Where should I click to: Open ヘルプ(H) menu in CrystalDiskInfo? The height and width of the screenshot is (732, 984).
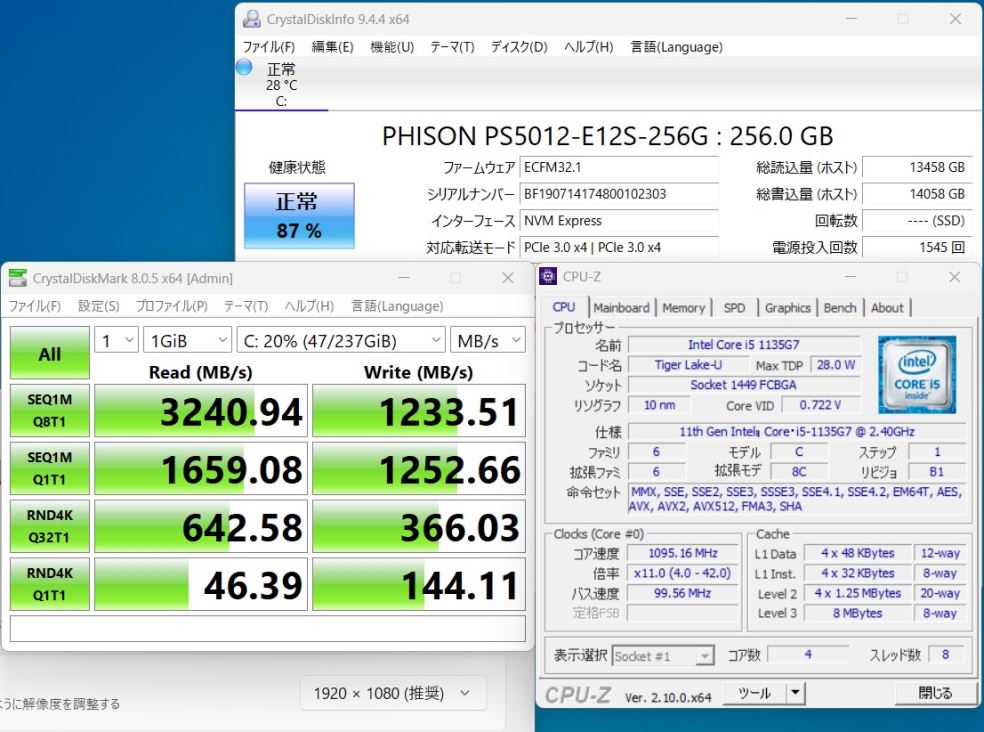tap(589, 47)
